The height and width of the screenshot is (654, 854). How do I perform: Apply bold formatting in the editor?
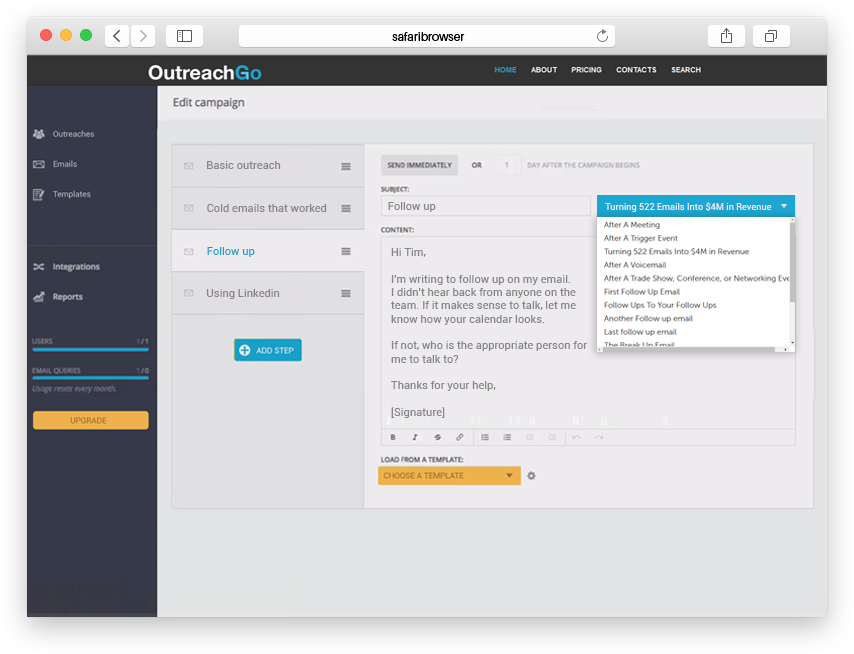point(393,437)
